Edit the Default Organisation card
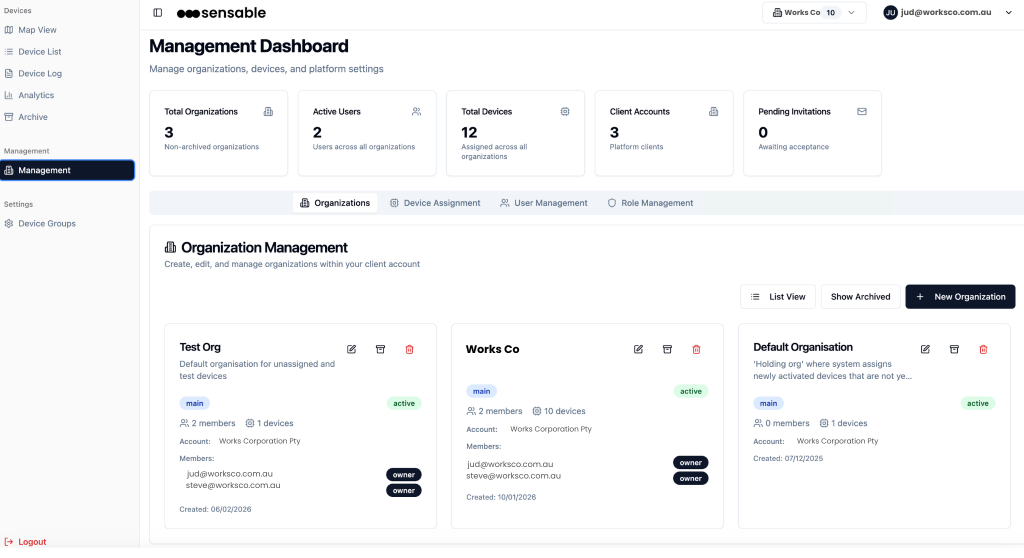Viewport: 1024px width, 558px height. [x=925, y=350]
